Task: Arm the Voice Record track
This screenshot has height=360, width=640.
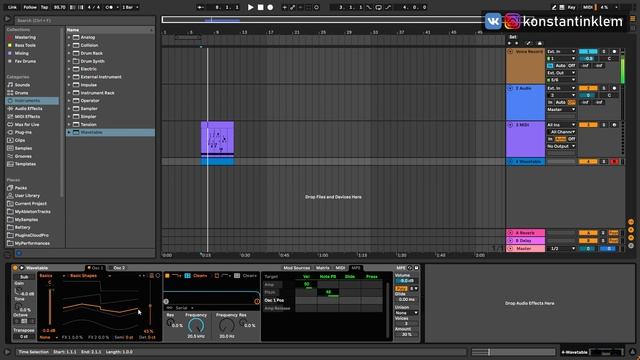Action: [x=614, y=51]
